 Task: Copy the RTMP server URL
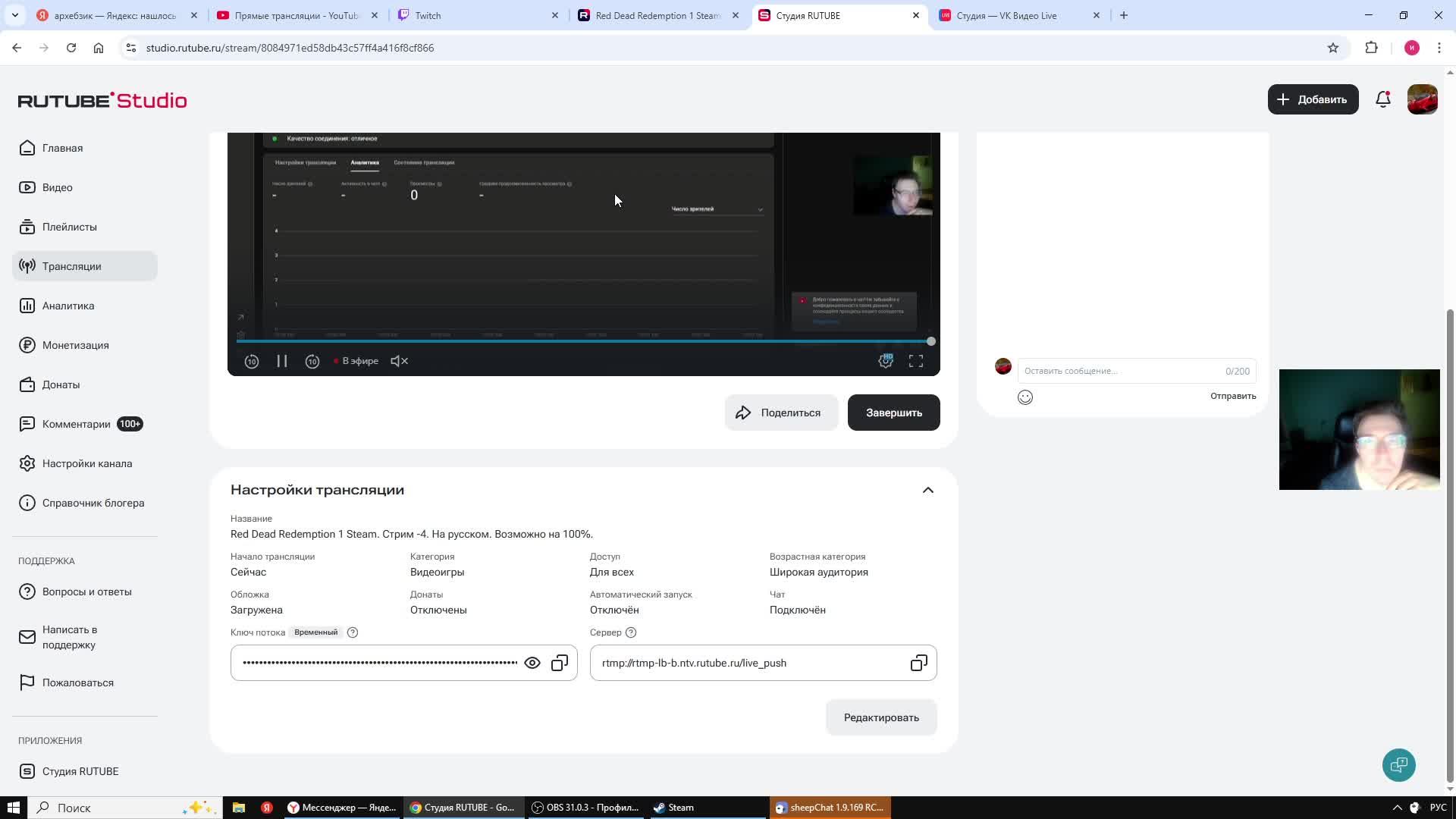click(918, 664)
